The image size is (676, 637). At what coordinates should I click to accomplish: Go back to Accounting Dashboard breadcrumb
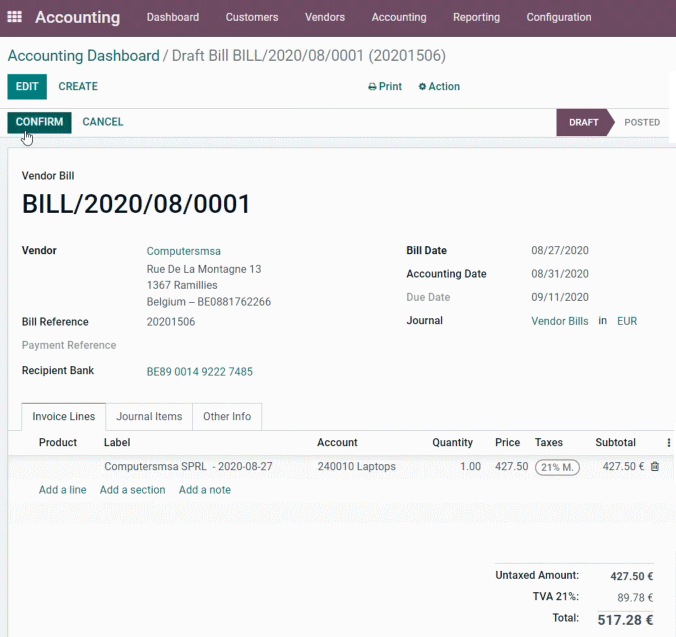84,56
